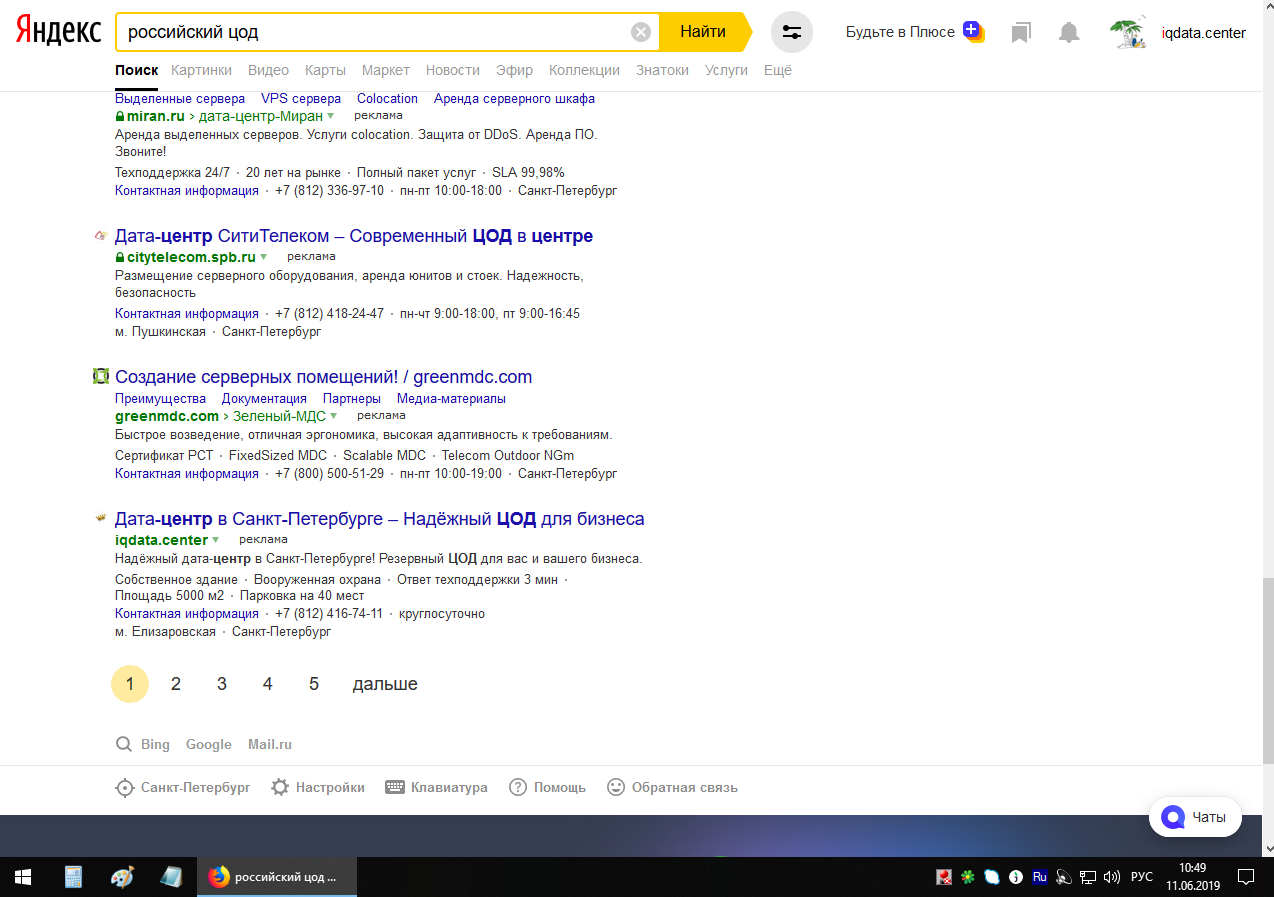This screenshot has width=1274, height=897.
Task: Click the keyboard icon for Клавиатура
Action: 395,787
